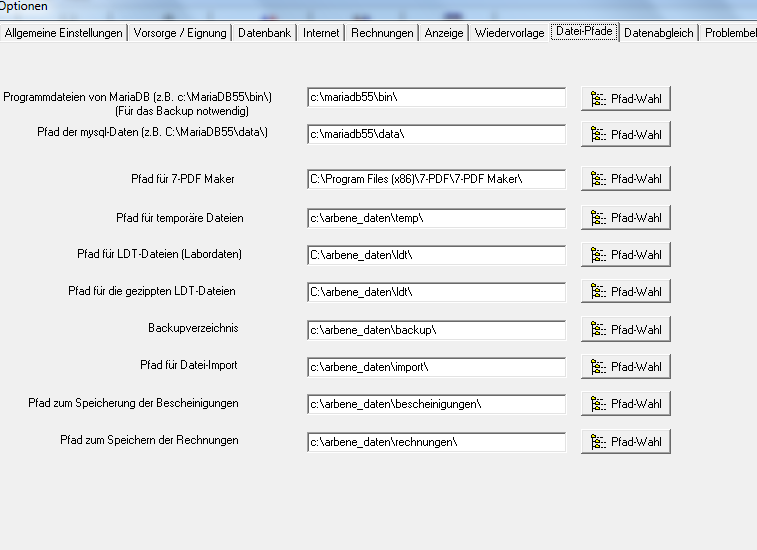
Task: Click folder-tree icon for Datei-Import row
Action: (599, 367)
